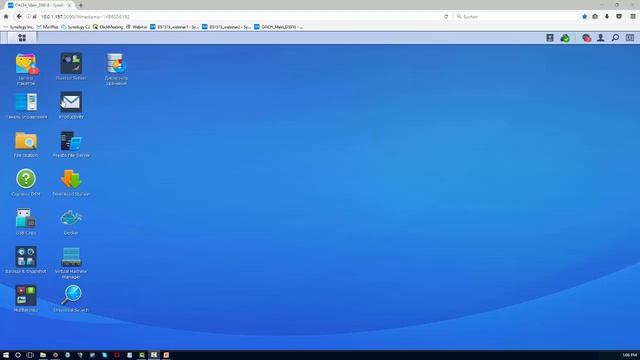Open the Synology Inc. bookmark

tap(18, 27)
